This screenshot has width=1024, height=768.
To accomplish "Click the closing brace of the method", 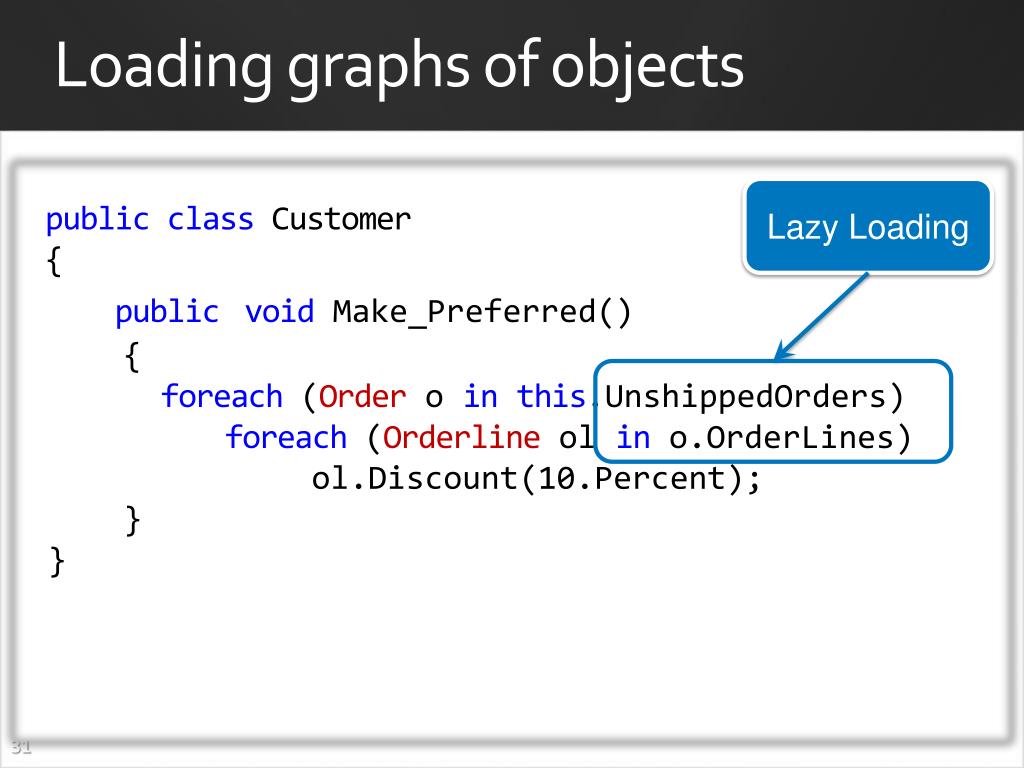I will tap(133, 520).
